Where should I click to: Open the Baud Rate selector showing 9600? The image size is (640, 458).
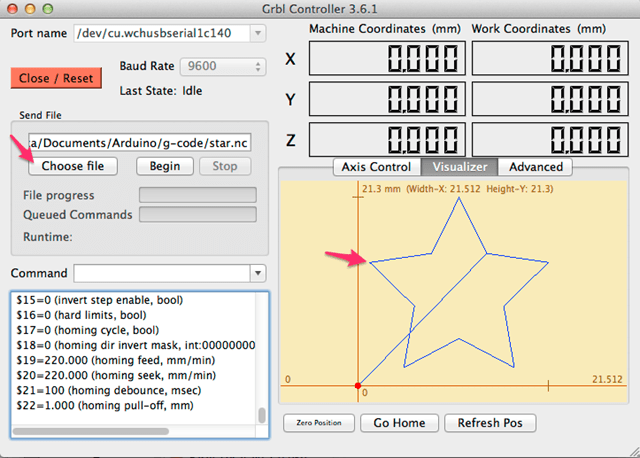click(x=223, y=66)
